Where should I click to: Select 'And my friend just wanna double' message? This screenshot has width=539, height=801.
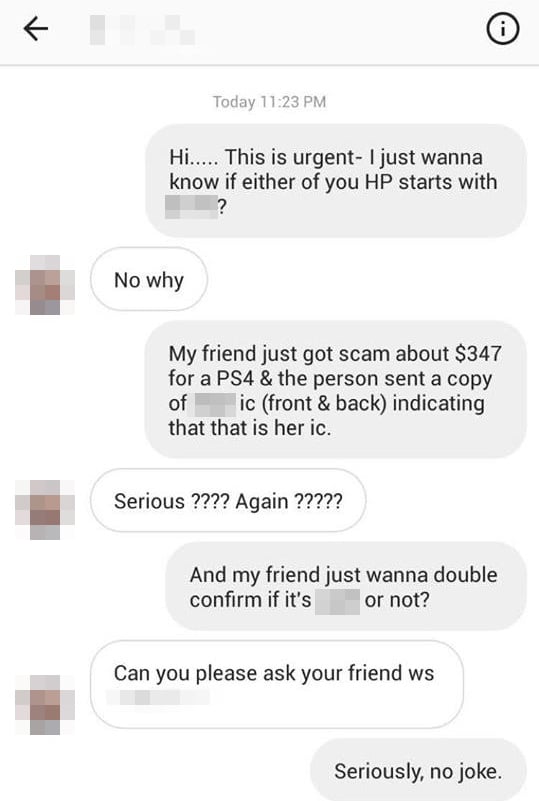pyautogui.click(x=346, y=586)
